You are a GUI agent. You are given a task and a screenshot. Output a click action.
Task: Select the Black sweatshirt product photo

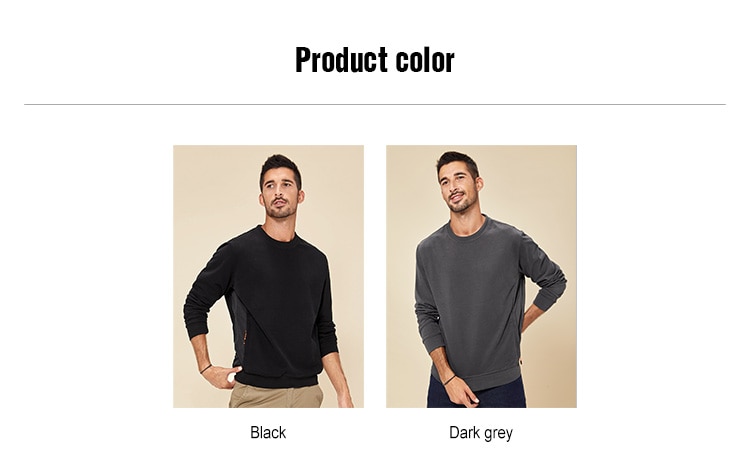tap(268, 276)
